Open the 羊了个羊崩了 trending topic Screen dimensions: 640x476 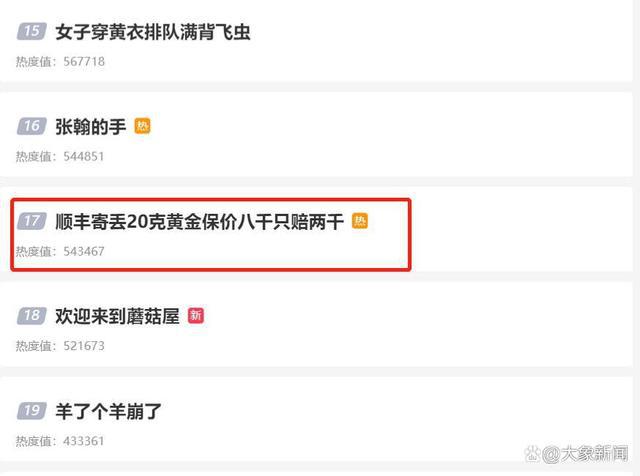click(109, 411)
